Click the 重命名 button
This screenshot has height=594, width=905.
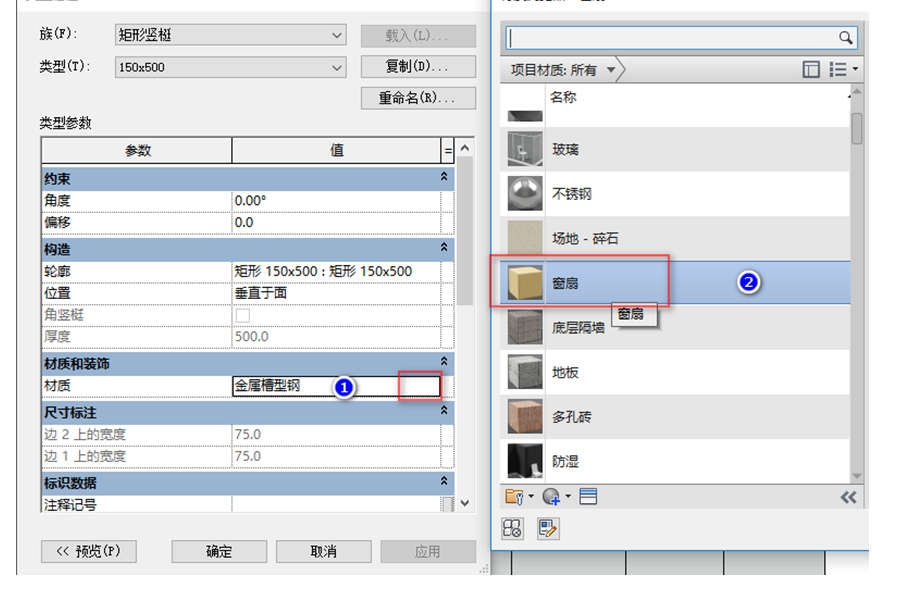tap(418, 97)
